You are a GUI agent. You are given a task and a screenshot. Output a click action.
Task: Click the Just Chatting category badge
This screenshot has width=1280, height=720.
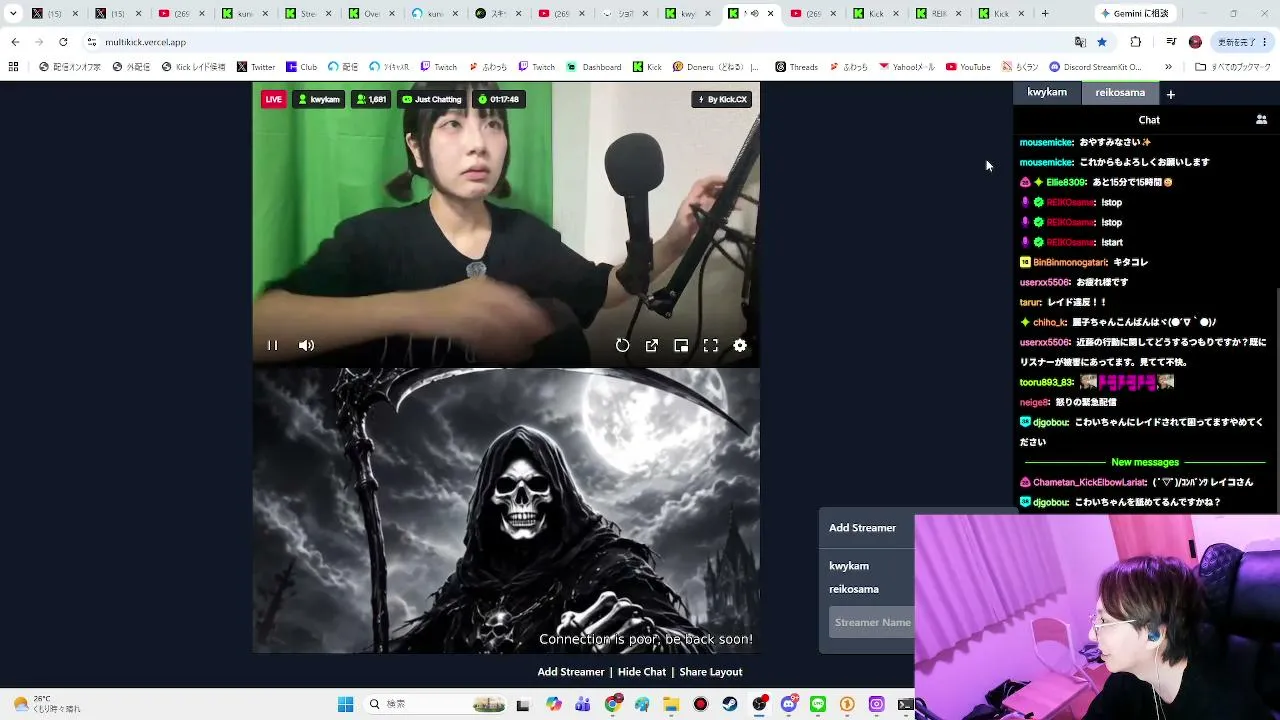click(431, 99)
